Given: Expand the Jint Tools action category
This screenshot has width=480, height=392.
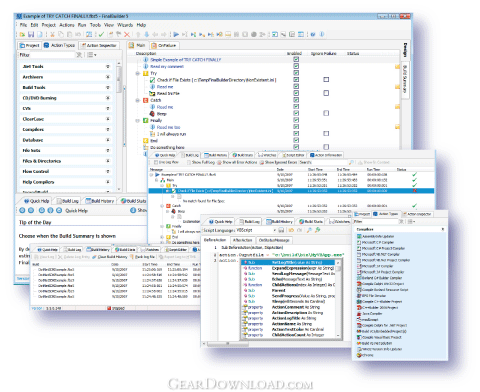Looking at the screenshot, I should click(108, 67).
